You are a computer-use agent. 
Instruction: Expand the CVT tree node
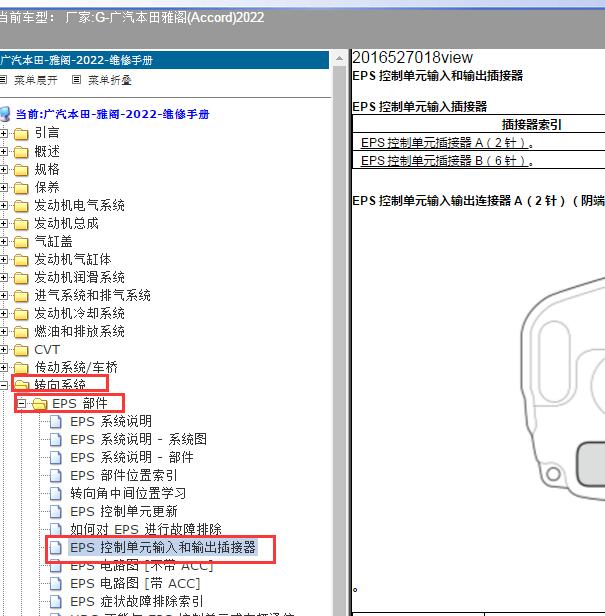click(x=4, y=350)
